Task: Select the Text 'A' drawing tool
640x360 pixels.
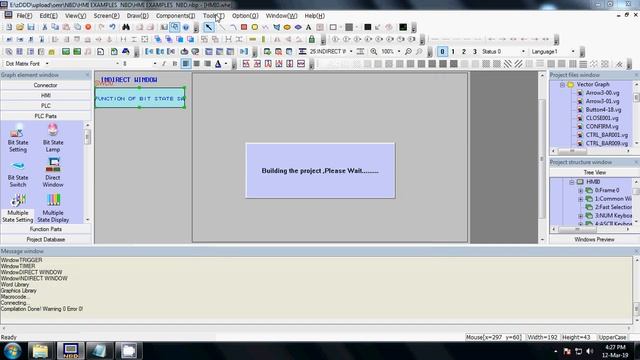Action: 309,27
